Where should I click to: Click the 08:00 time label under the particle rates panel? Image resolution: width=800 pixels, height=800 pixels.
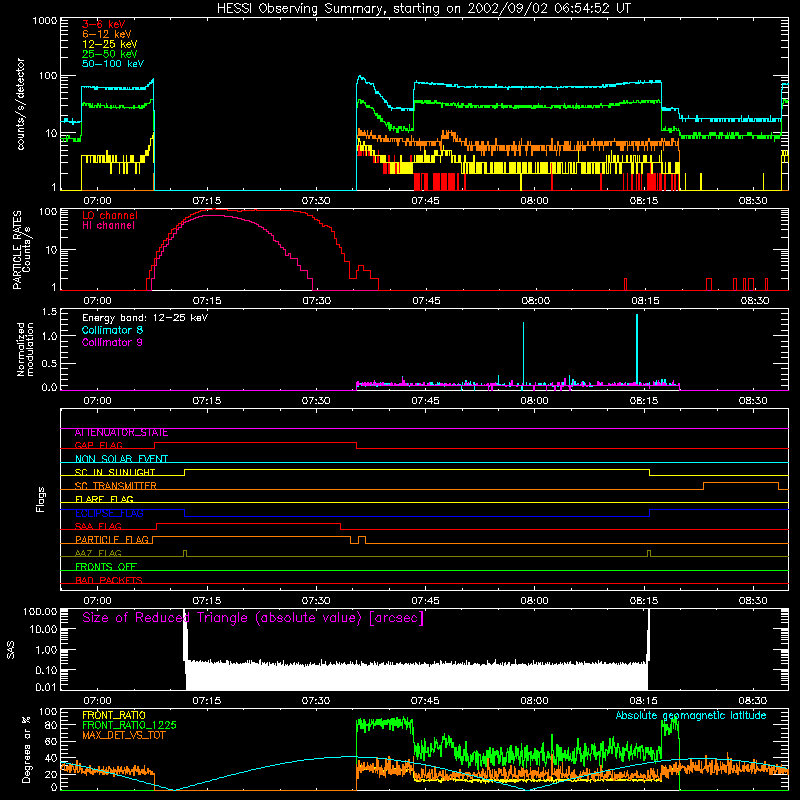[536, 301]
